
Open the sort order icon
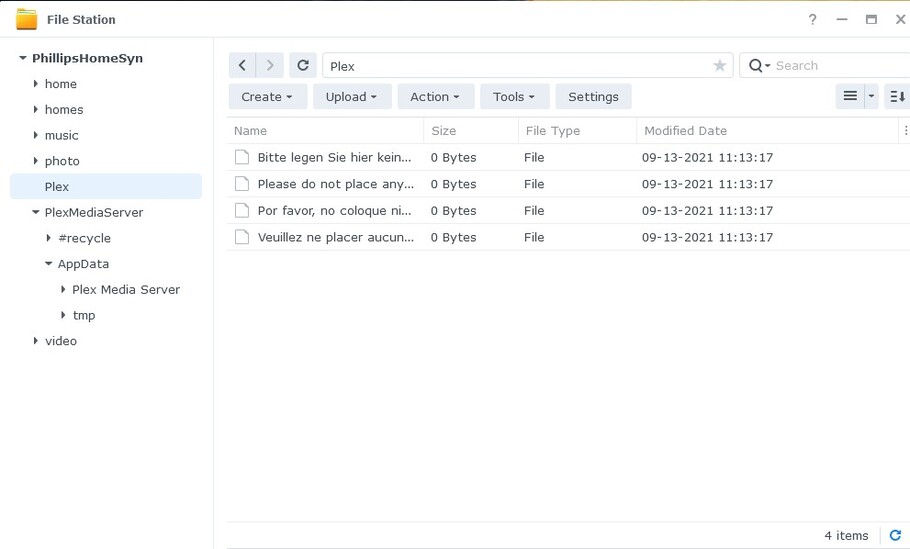(897, 96)
